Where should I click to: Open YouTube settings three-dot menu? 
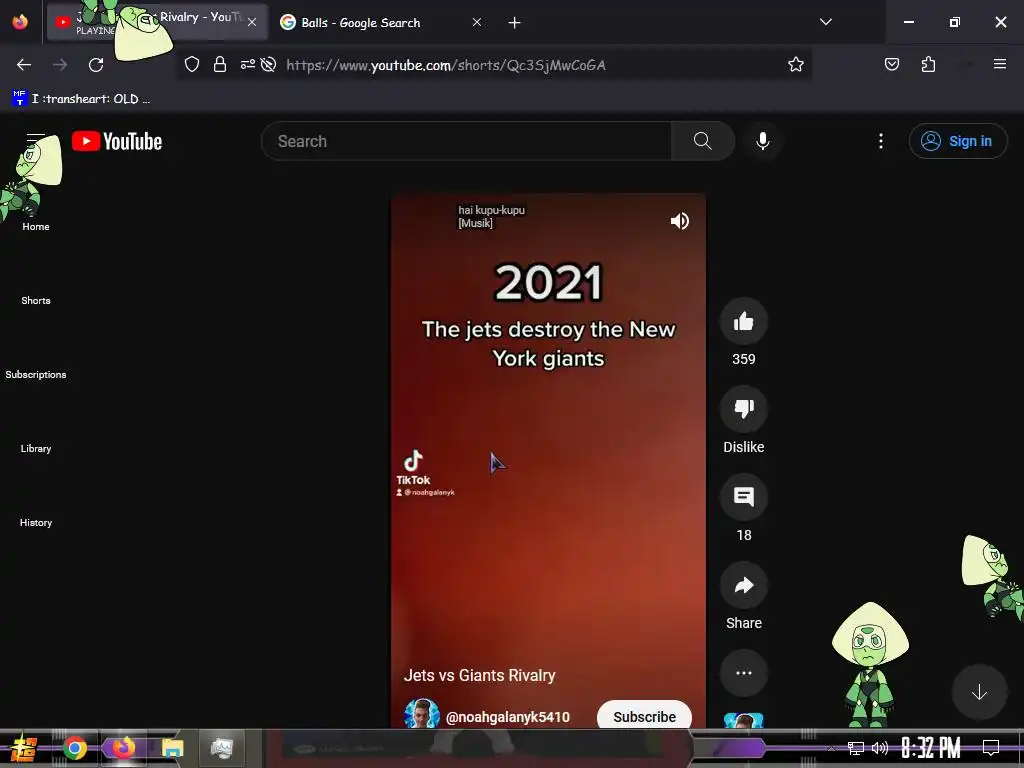tap(880, 141)
